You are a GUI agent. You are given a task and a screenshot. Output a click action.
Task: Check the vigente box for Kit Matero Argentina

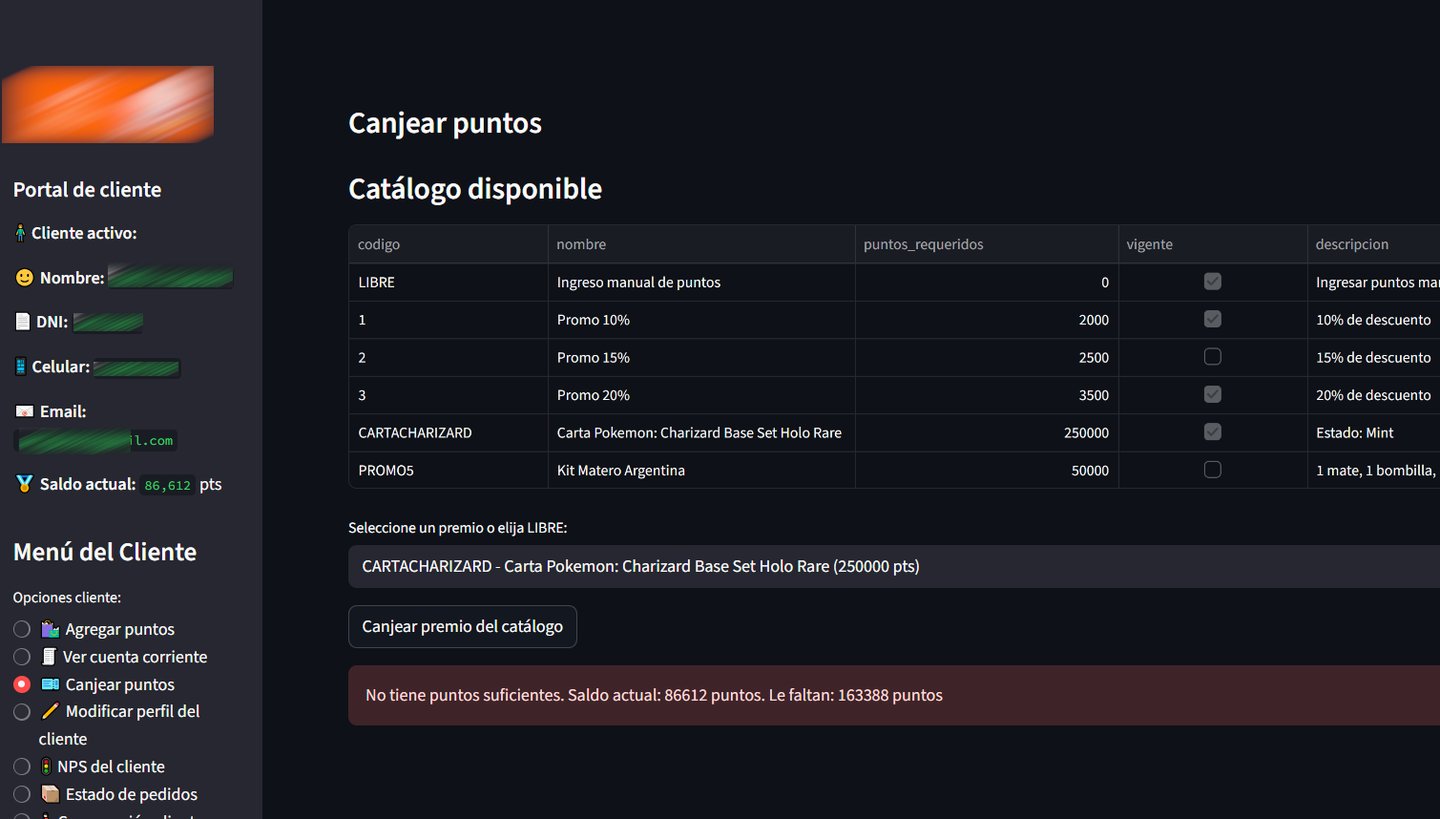[1212, 470]
